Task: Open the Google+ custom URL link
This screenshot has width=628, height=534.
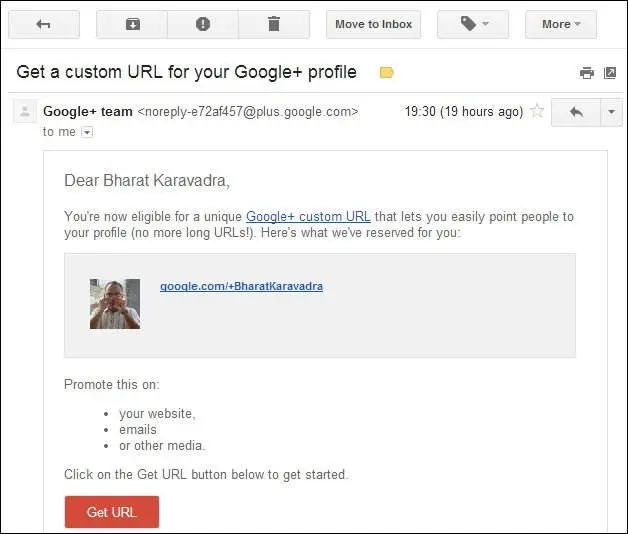Action: [x=308, y=217]
